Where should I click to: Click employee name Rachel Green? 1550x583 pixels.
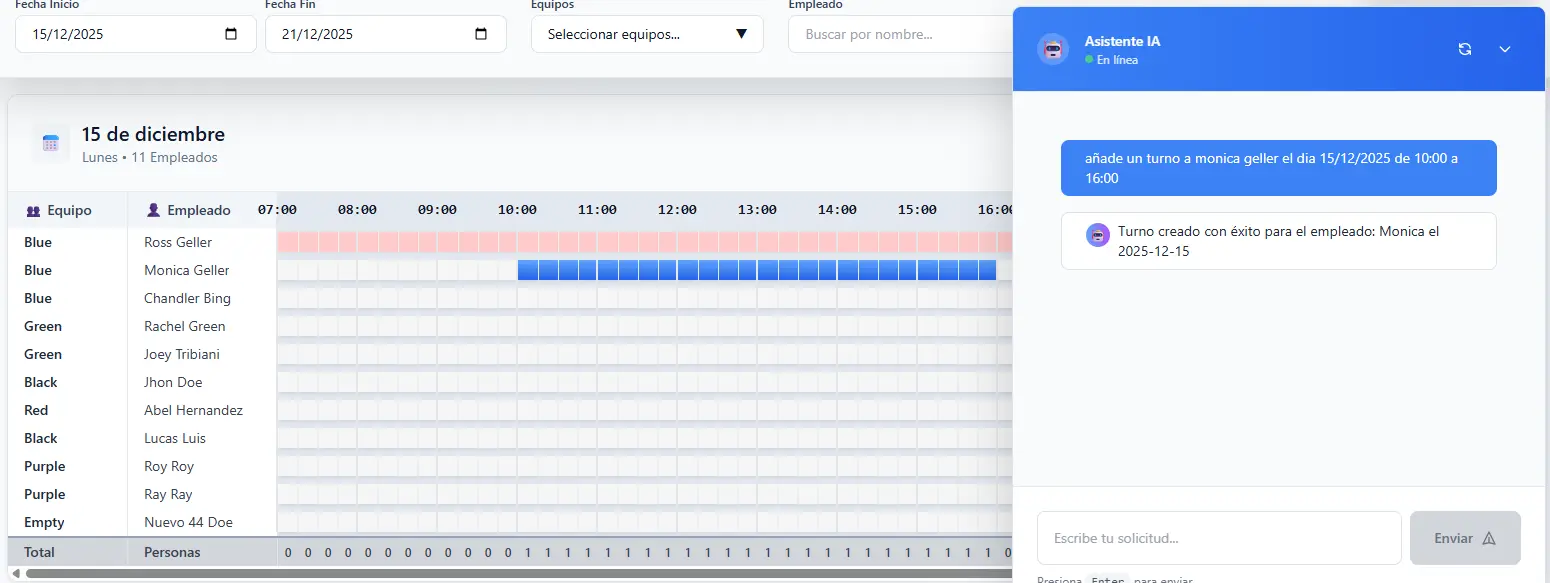185,326
